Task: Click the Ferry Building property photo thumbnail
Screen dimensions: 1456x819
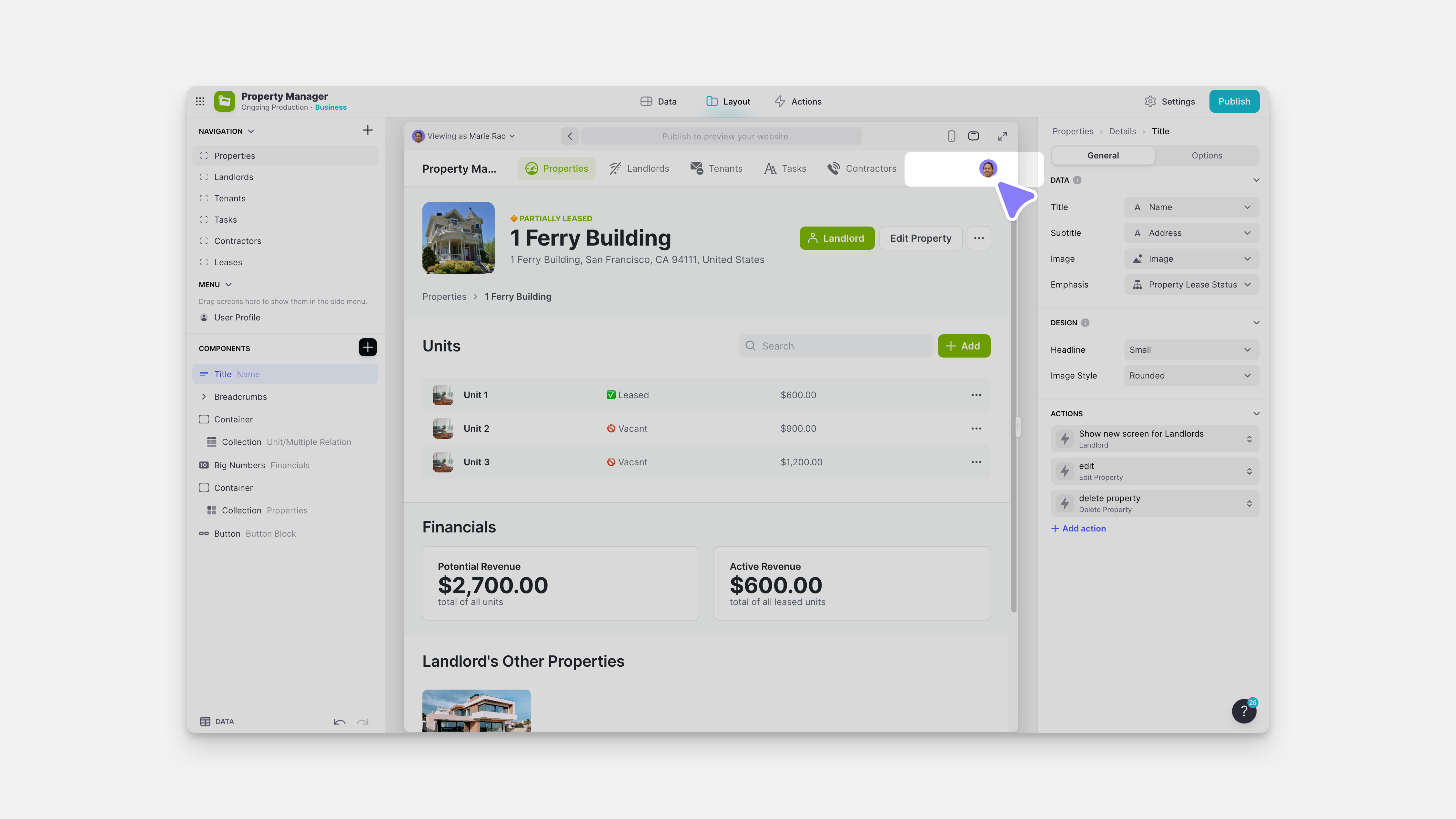Action: pyautogui.click(x=458, y=238)
